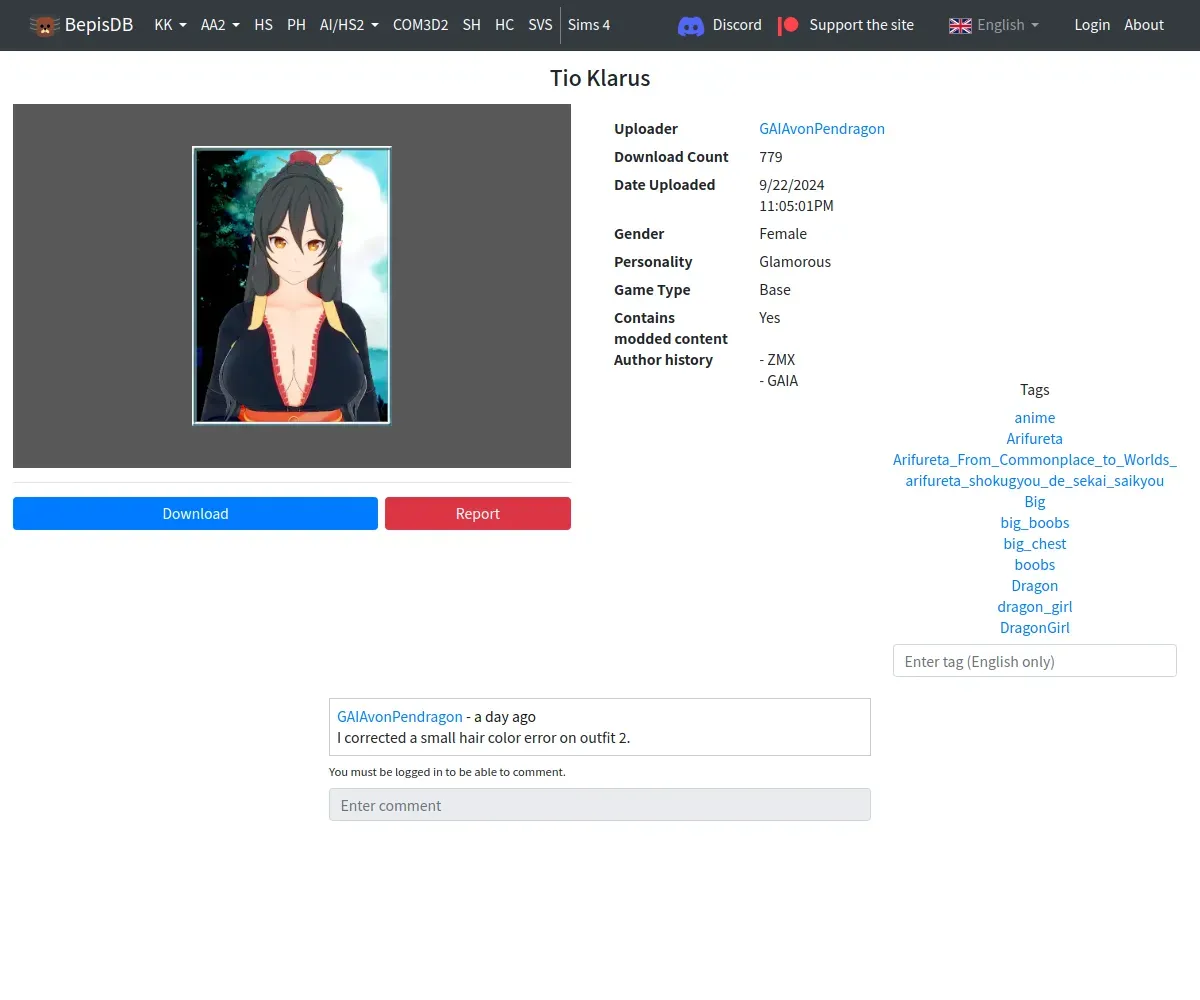
Task: Open the KK dropdown menu
Action: [x=170, y=25]
